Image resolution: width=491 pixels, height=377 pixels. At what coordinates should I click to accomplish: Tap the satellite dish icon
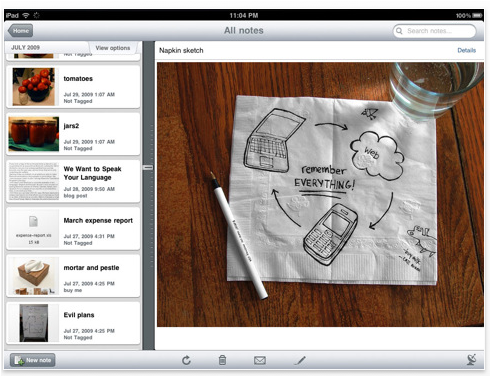pos(471,360)
